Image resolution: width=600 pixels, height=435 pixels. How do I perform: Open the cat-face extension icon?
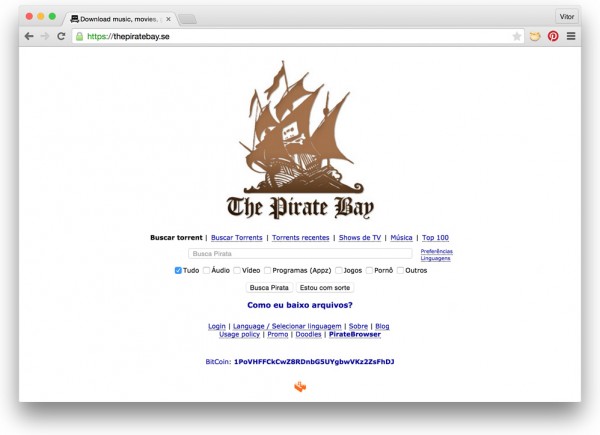coord(535,36)
